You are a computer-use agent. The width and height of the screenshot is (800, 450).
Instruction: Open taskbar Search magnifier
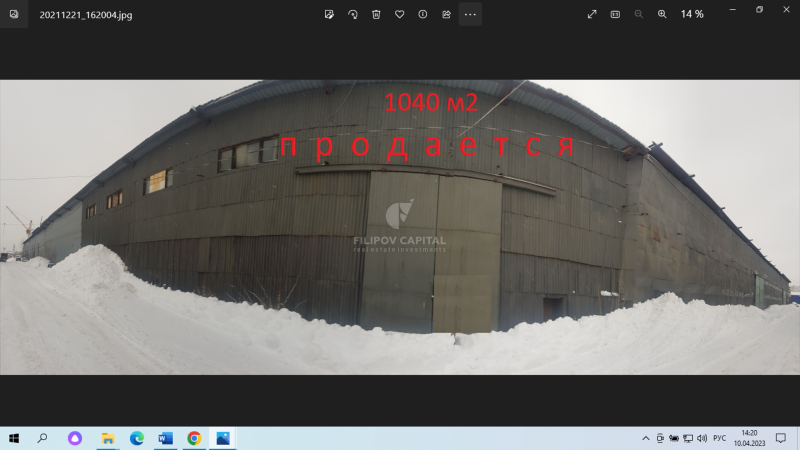tap(42, 438)
